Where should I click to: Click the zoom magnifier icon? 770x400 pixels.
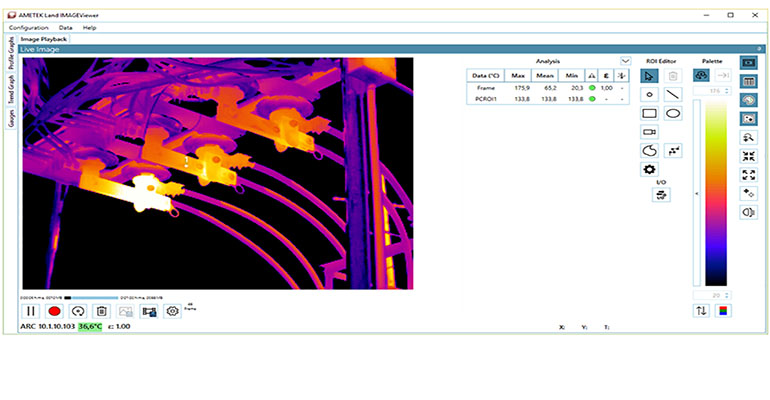point(748,137)
